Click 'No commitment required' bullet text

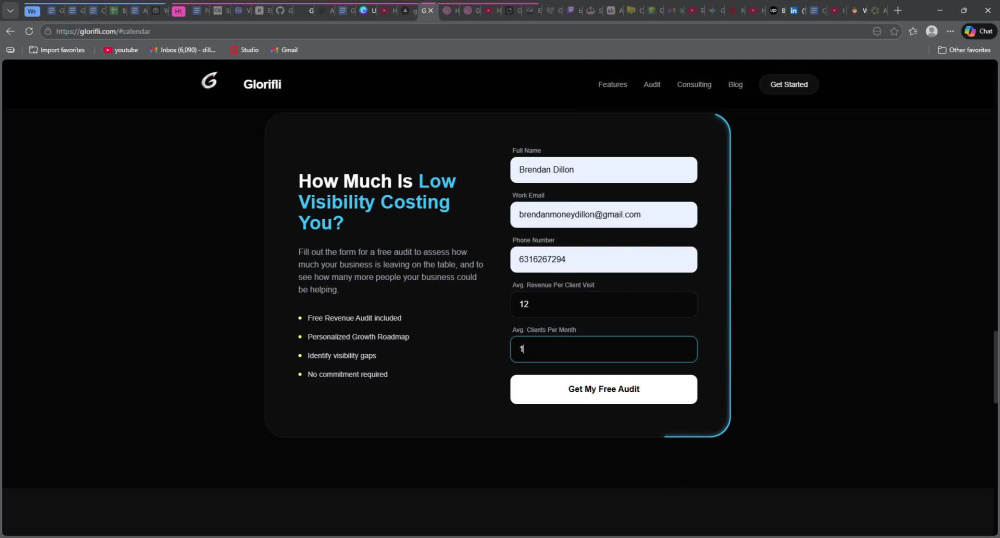[347, 374]
